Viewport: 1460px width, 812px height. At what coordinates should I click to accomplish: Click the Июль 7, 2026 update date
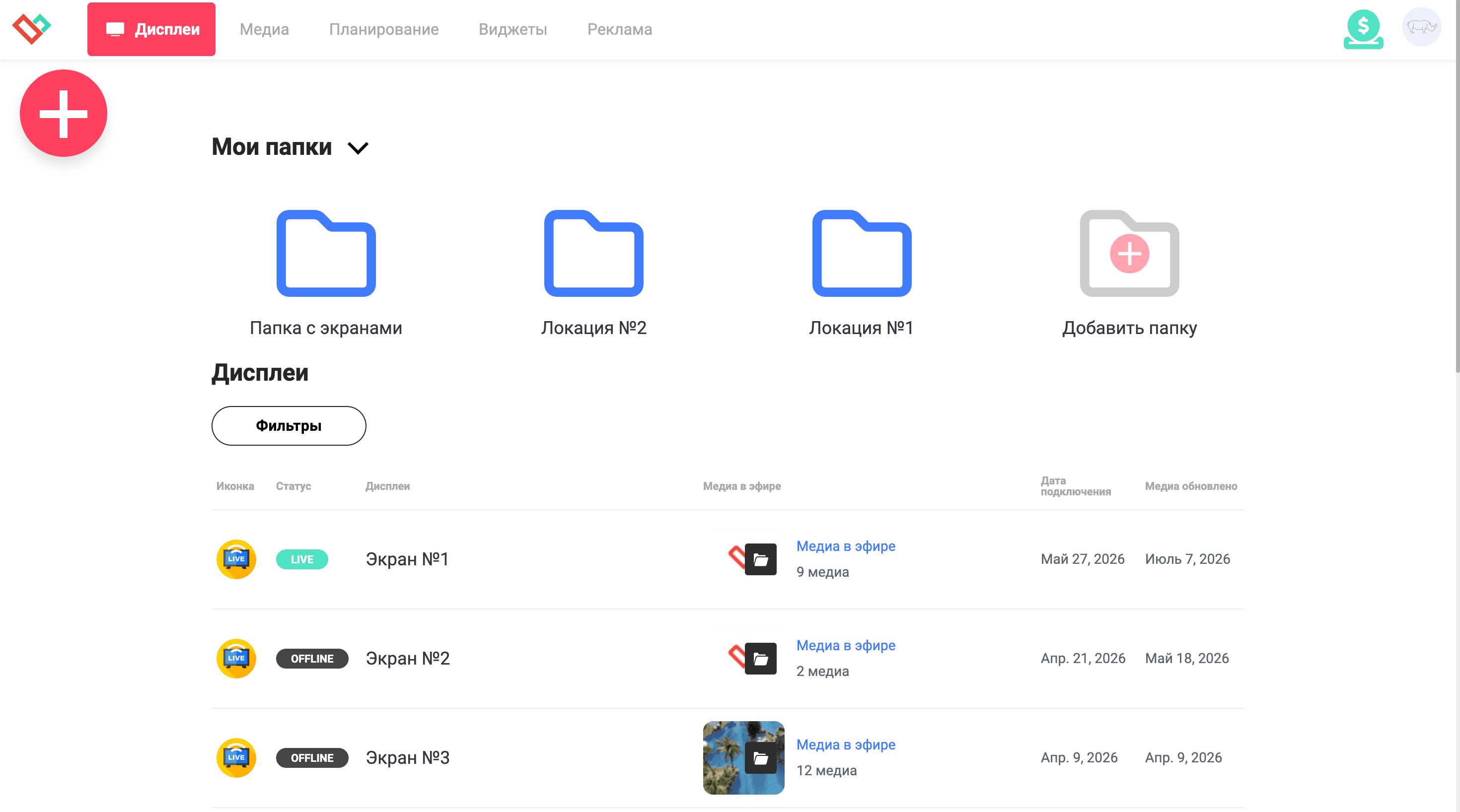1187,559
